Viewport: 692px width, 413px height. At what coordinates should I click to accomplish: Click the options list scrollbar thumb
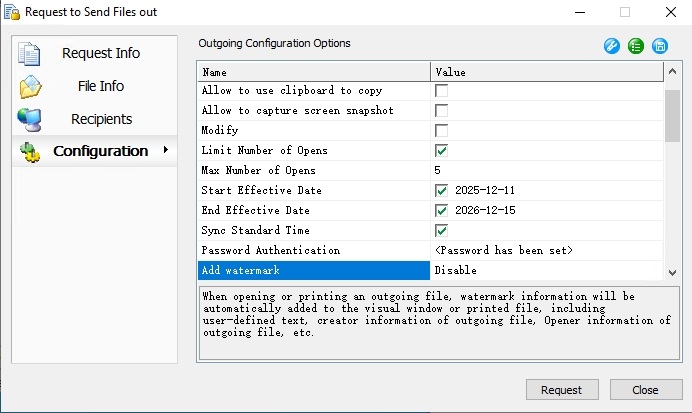tap(672, 116)
